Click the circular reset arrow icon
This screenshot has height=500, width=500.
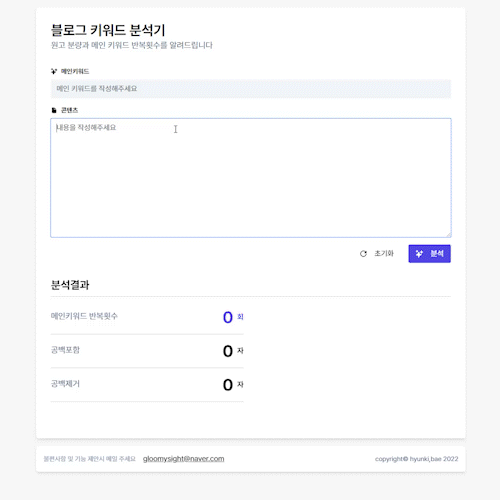point(363,254)
